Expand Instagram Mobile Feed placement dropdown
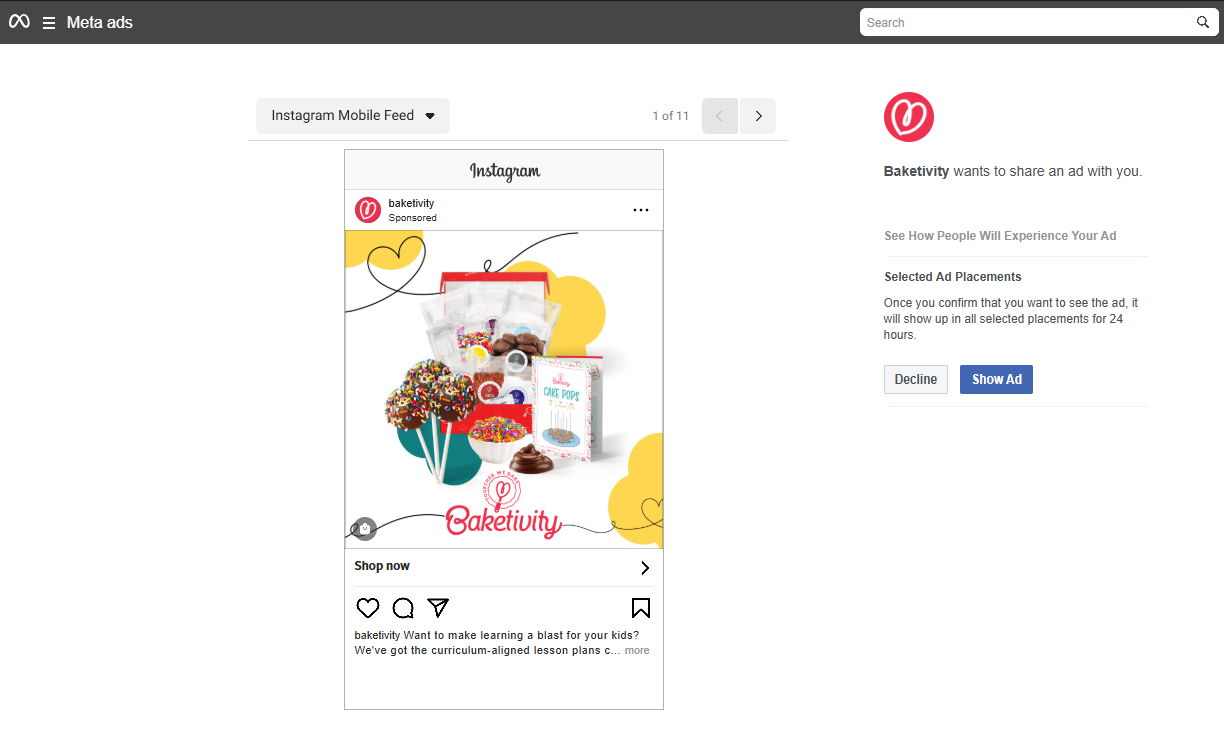Image resolution: width=1224 pixels, height=756 pixels. pyautogui.click(x=353, y=116)
